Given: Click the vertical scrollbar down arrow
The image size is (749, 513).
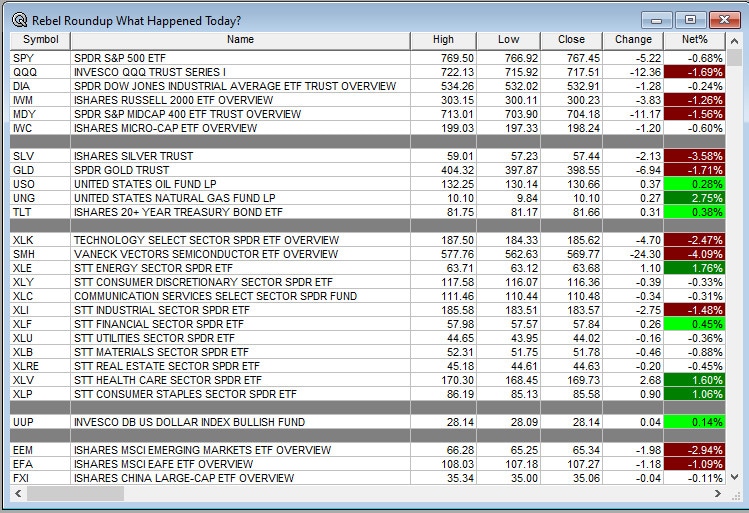Looking at the screenshot, I should coord(735,477).
